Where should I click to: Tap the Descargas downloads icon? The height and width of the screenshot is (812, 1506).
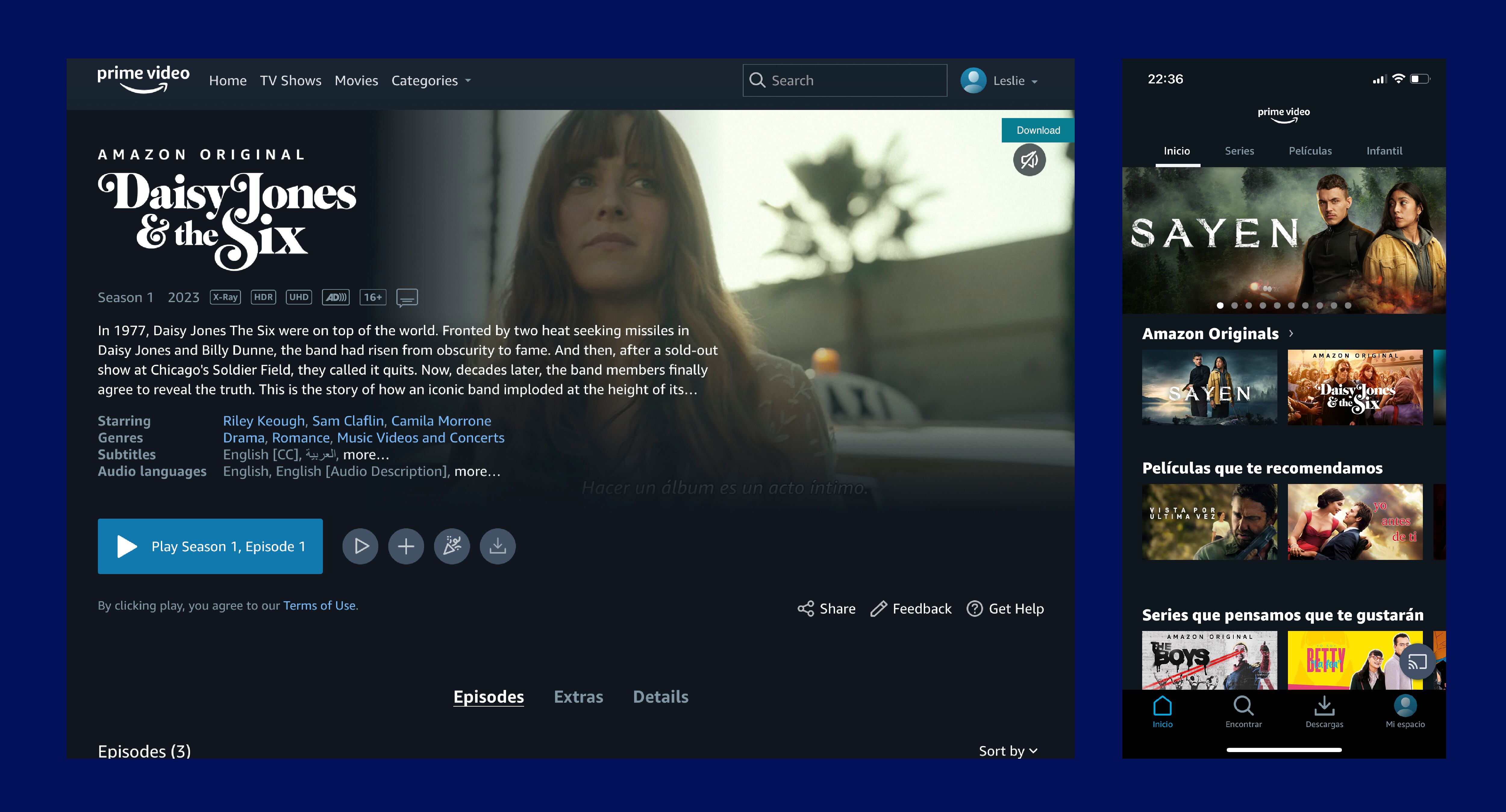tap(1324, 706)
